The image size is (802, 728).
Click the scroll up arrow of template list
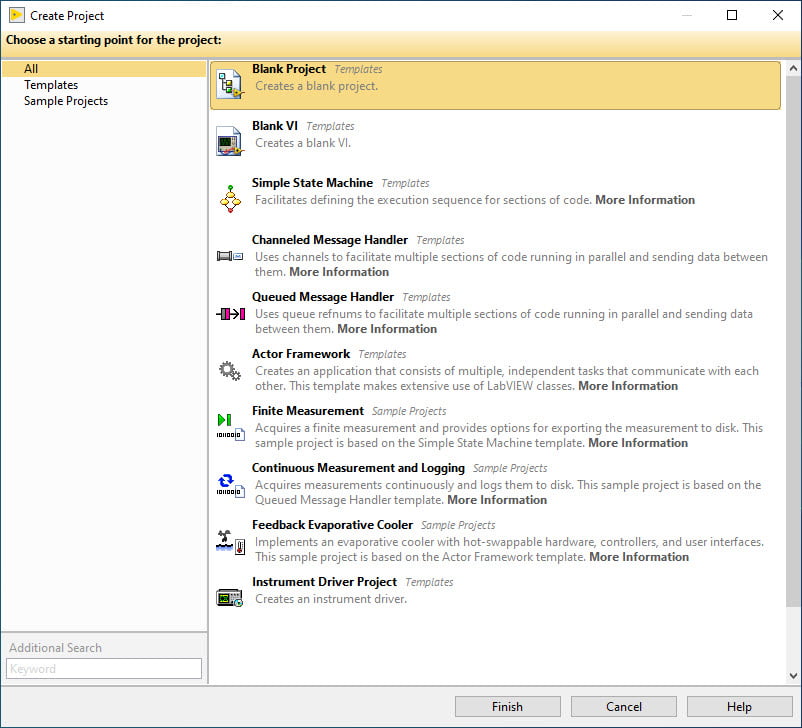pyautogui.click(x=793, y=68)
